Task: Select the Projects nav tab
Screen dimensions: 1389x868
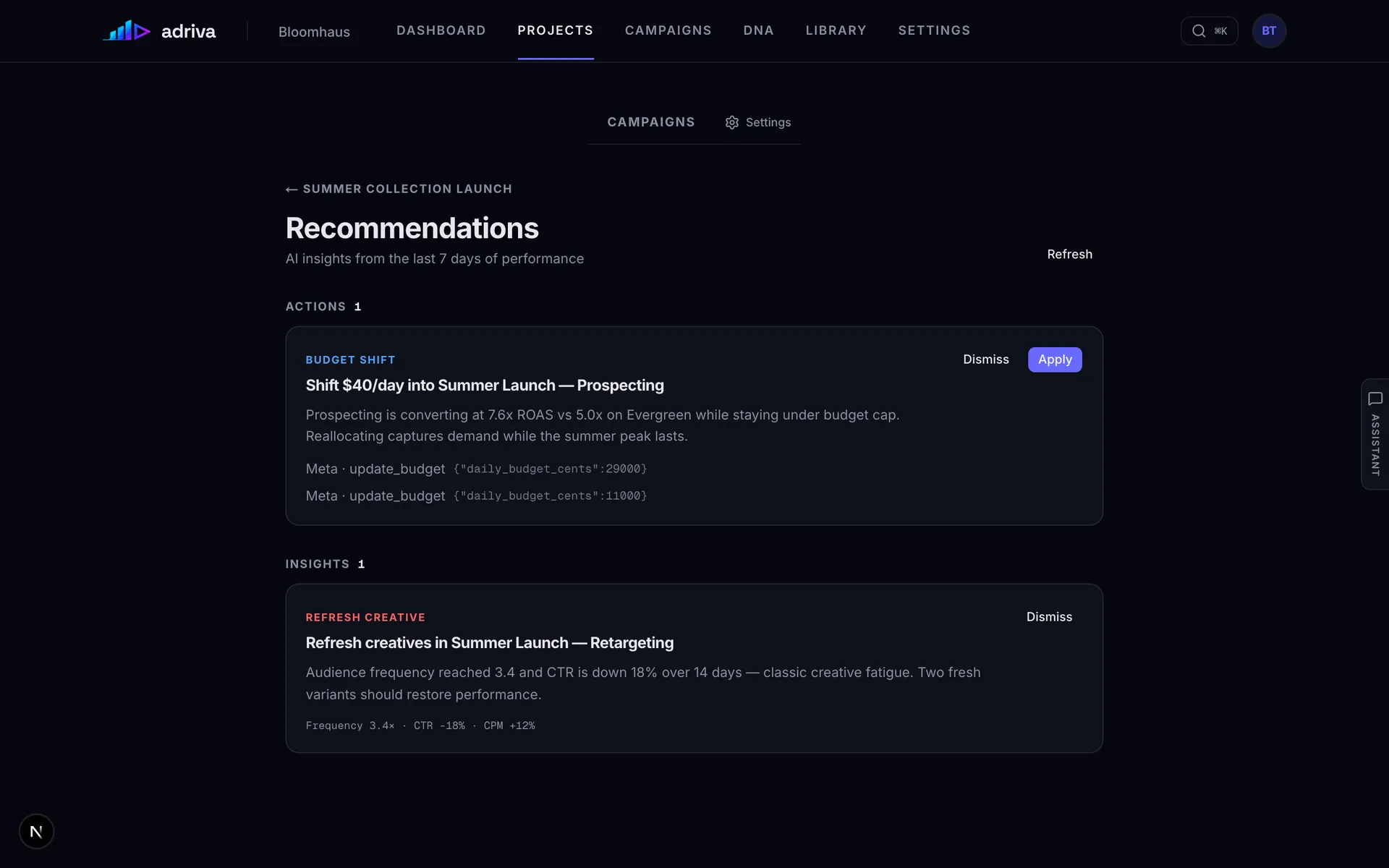Action: 556,30
